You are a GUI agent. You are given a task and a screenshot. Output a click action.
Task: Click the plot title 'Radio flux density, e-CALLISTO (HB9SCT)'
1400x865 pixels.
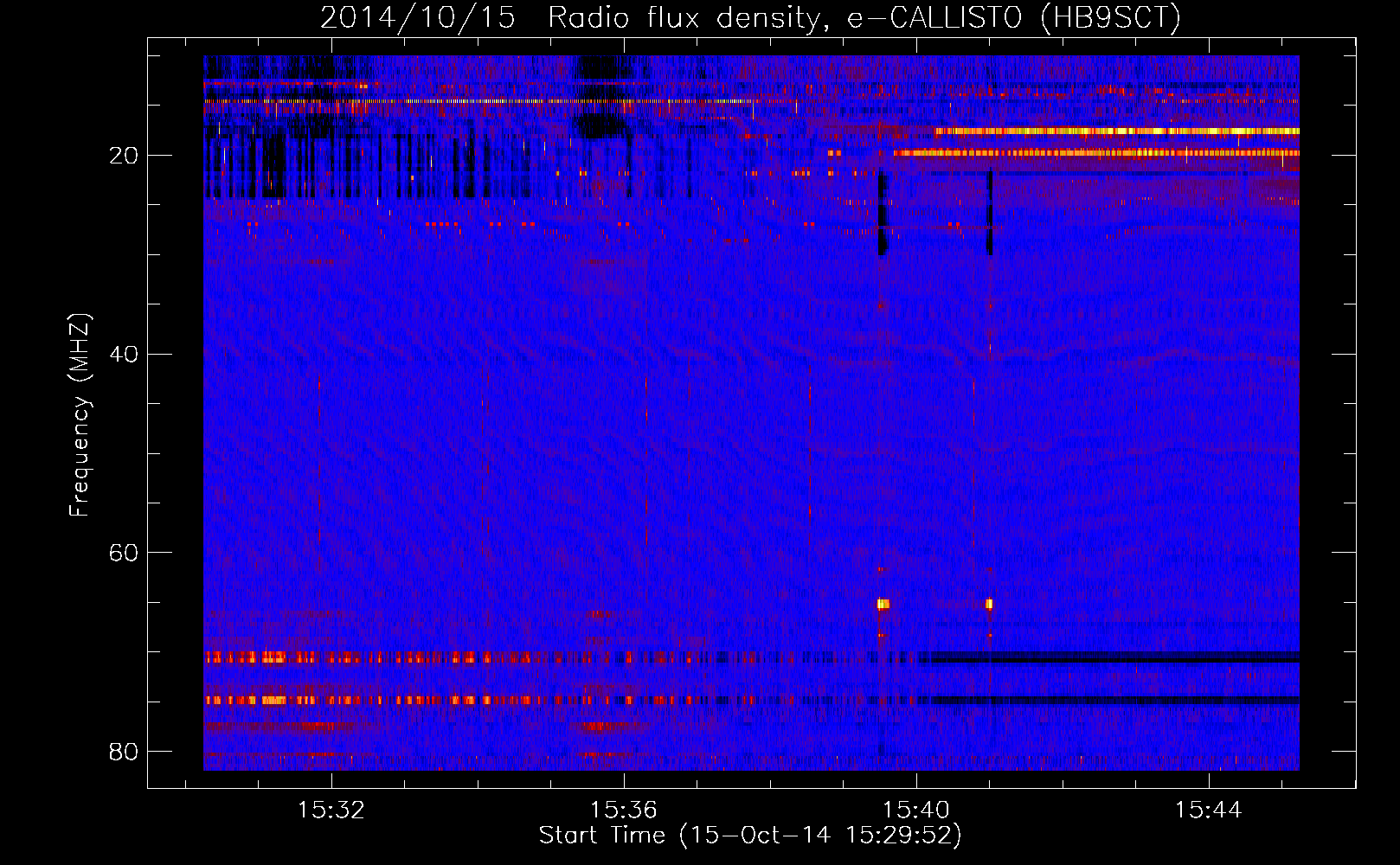(864, 17)
